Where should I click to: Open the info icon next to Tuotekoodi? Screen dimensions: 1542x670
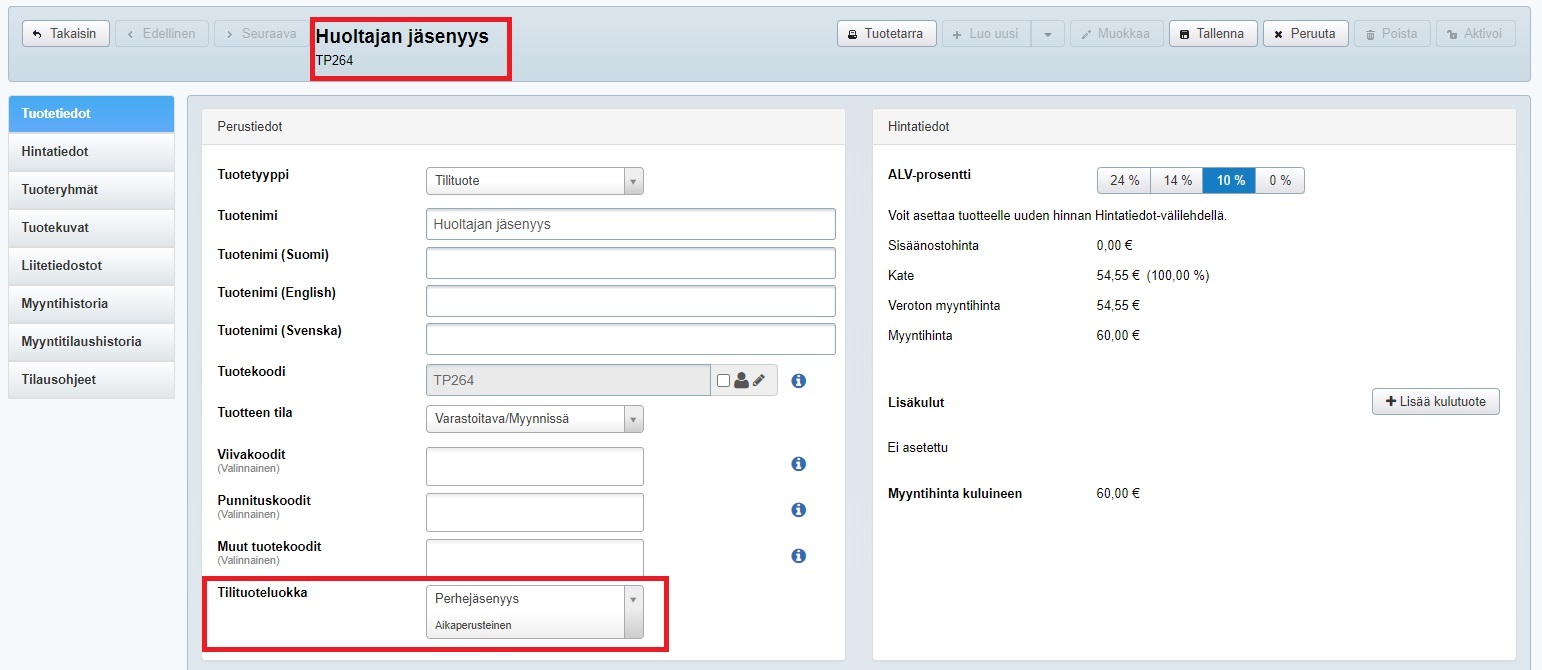(798, 381)
